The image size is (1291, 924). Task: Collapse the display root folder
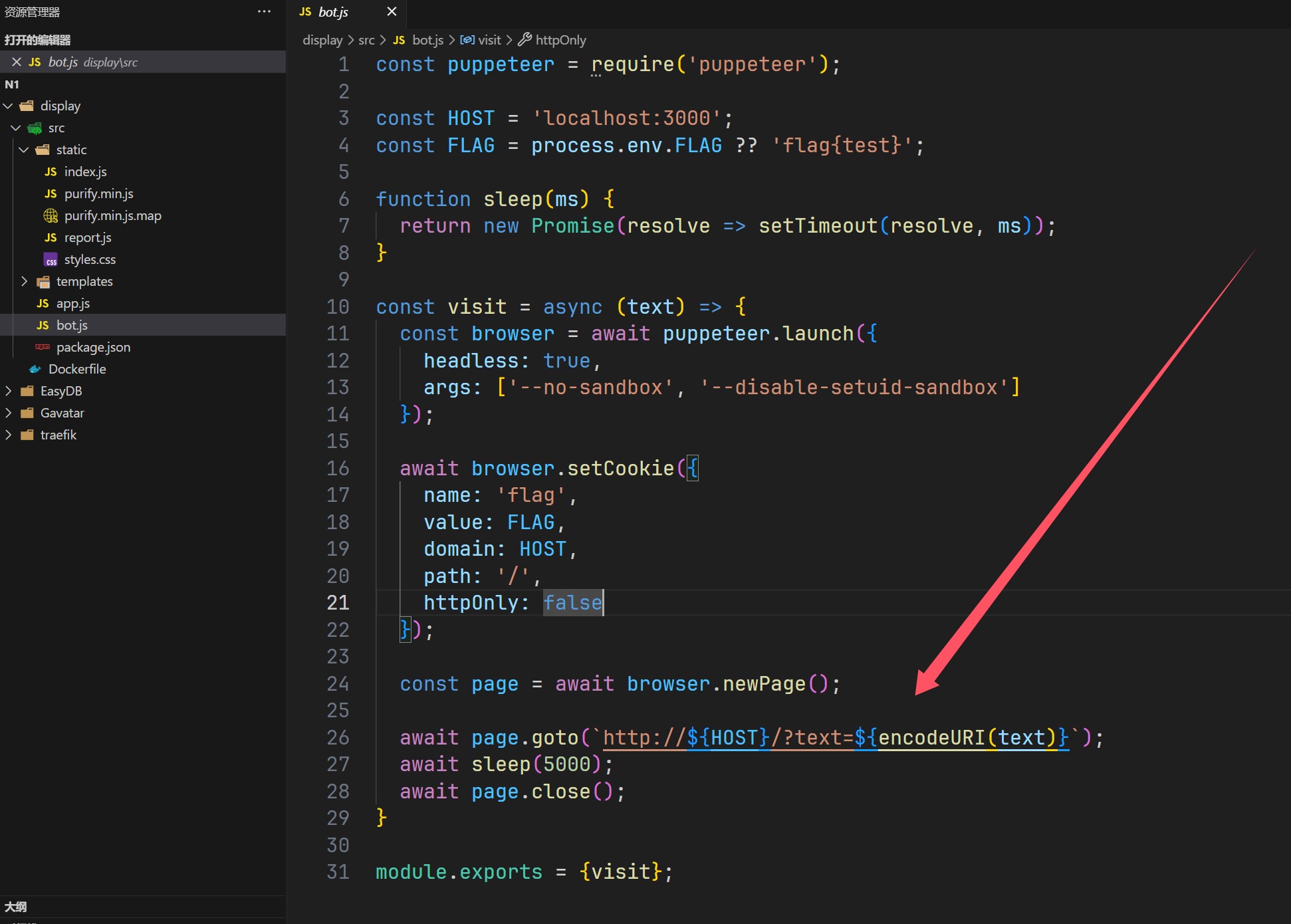click(x=60, y=106)
